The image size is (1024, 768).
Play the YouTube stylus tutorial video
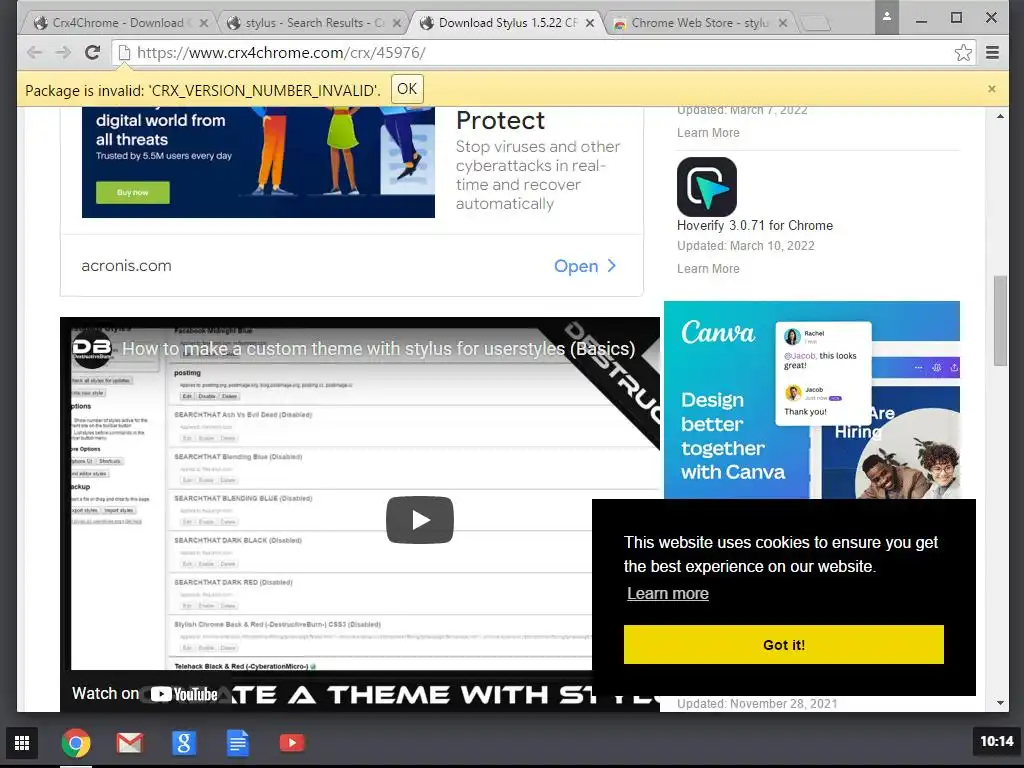pos(420,520)
